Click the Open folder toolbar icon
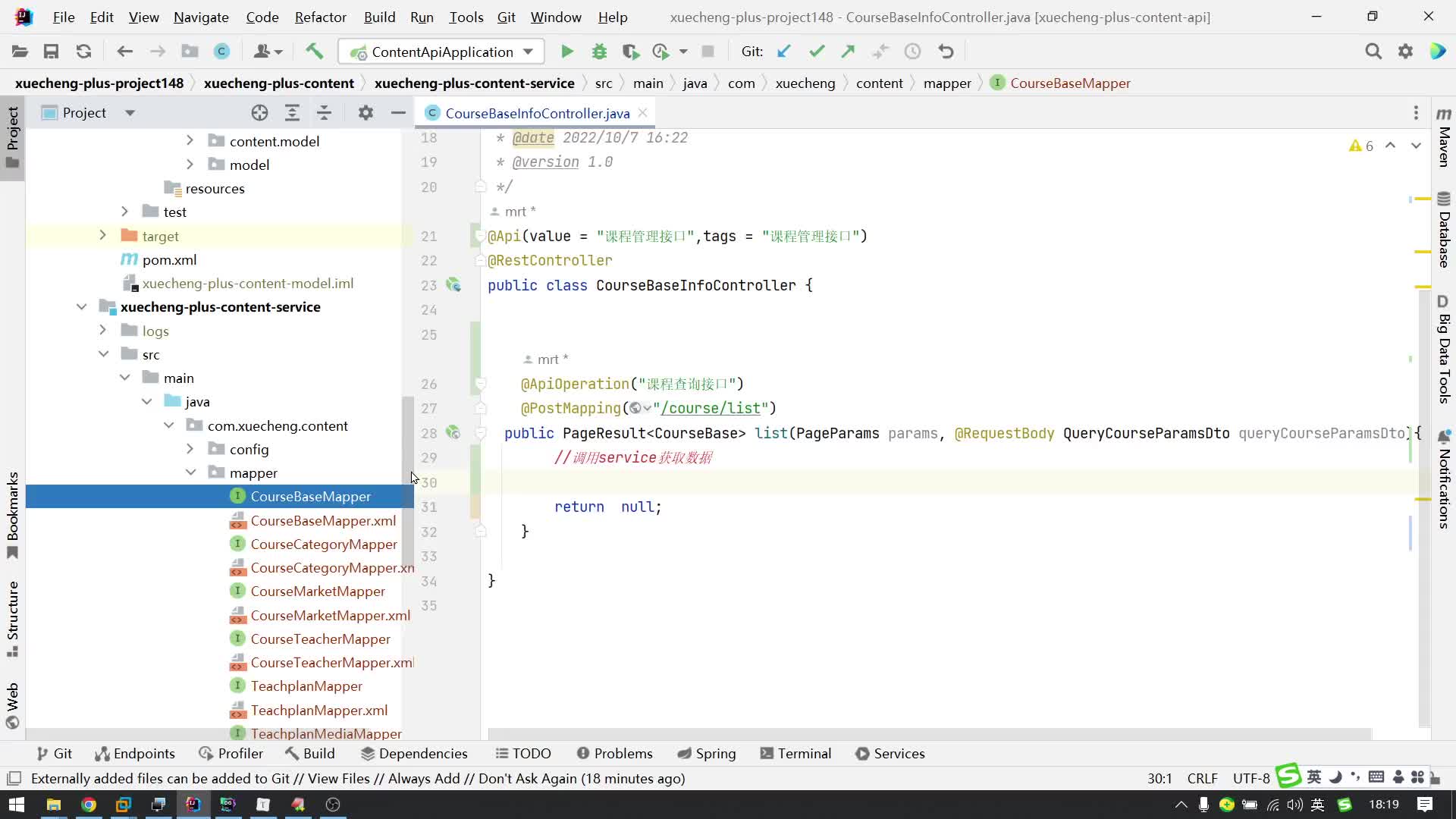This screenshot has height=819, width=1456. pos(20,52)
